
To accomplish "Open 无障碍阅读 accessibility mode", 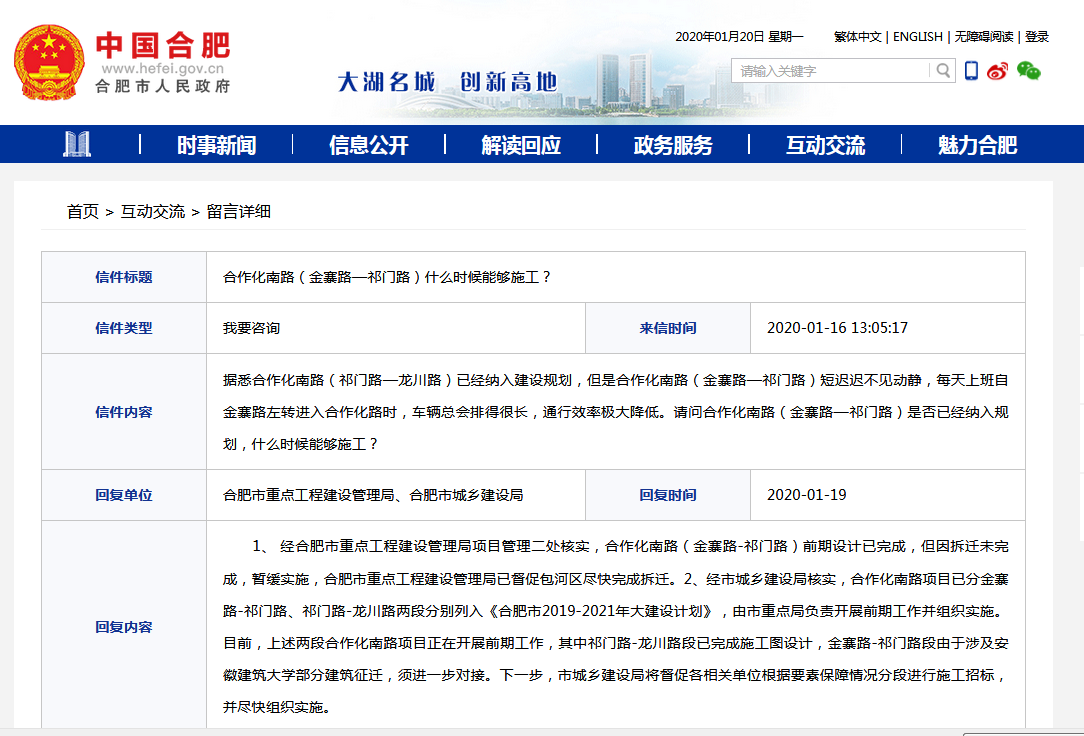I will 984,37.
